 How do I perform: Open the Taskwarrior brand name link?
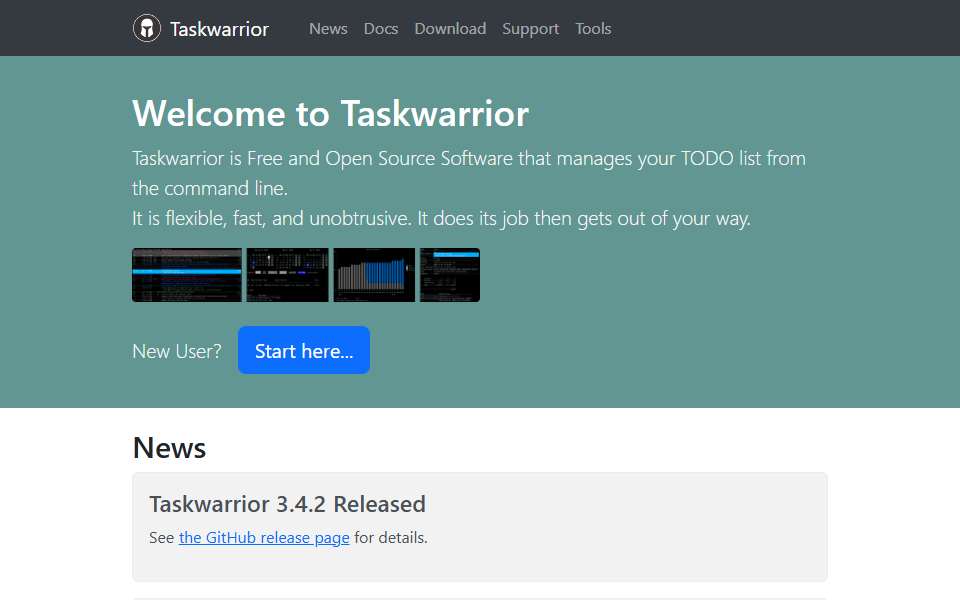click(219, 29)
